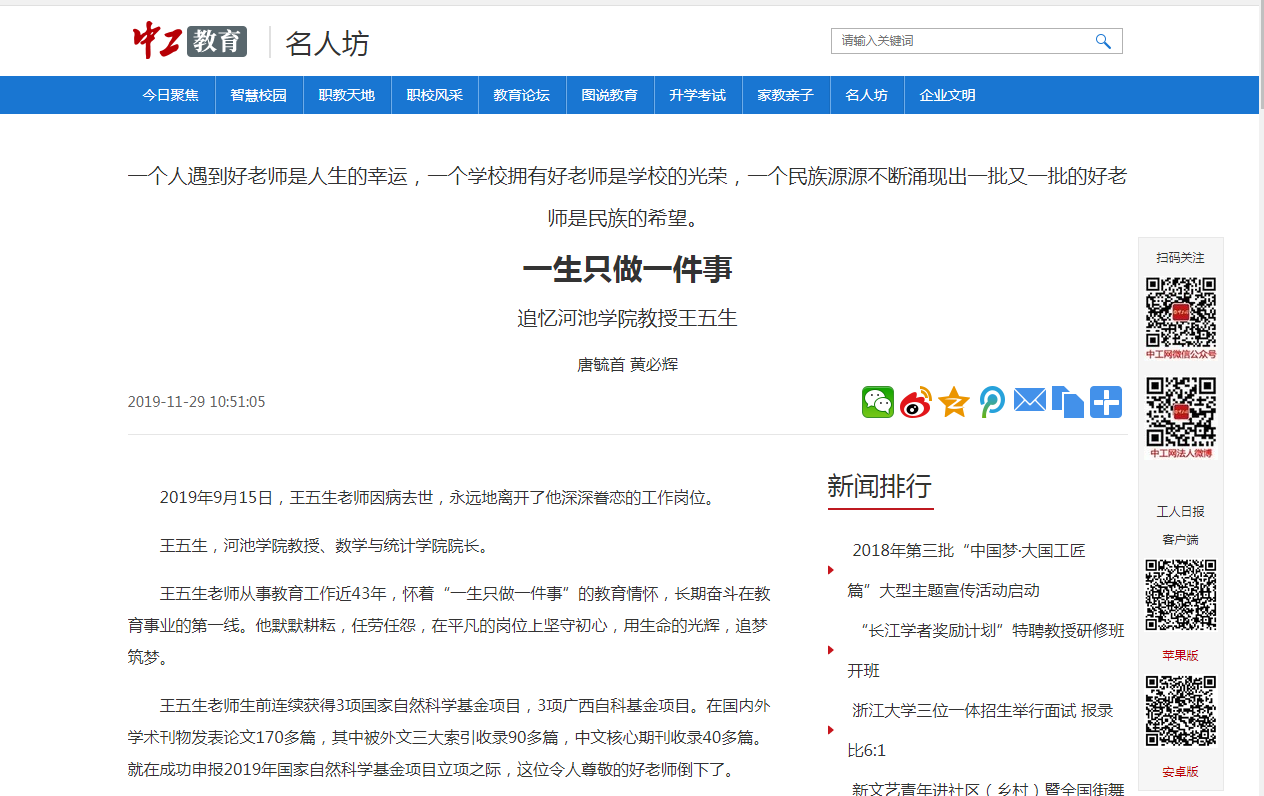
Task: Click the keyword search input field
Action: (960, 41)
